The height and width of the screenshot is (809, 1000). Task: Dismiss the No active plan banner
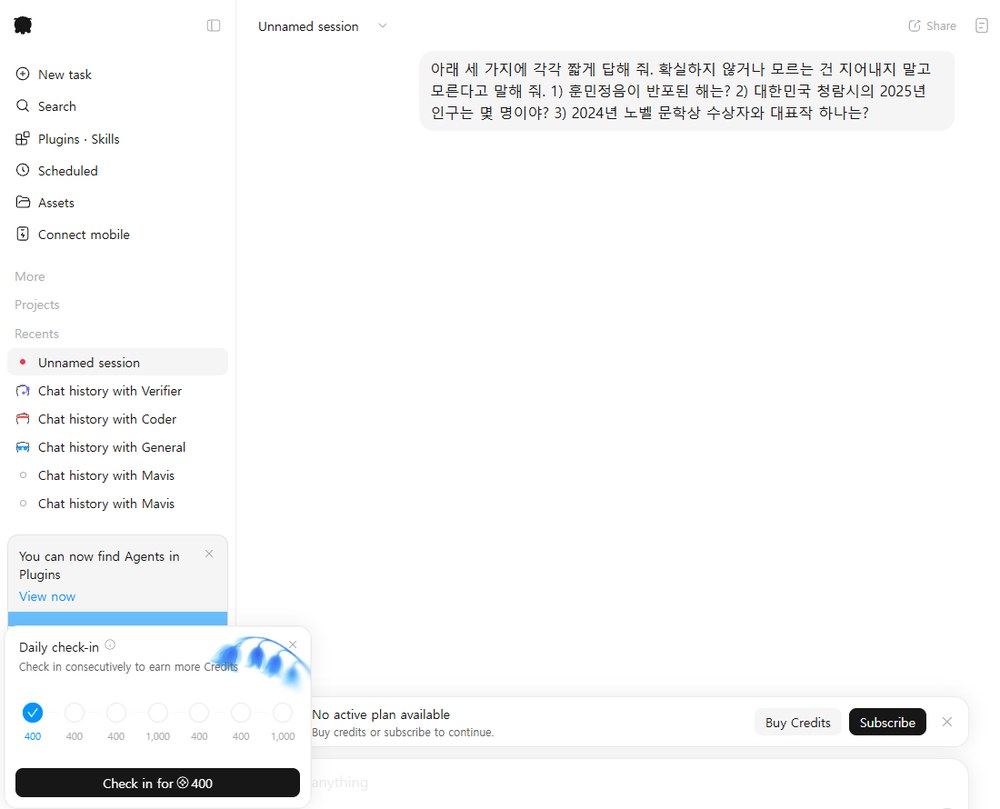click(947, 722)
